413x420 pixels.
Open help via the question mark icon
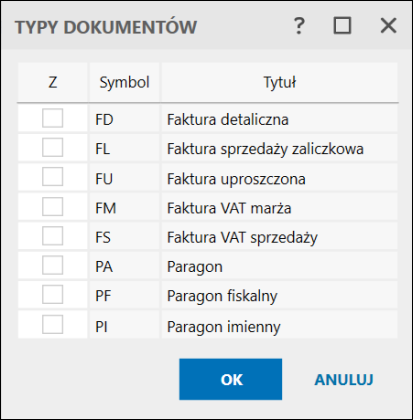pyautogui.click(x=299, y=26)
